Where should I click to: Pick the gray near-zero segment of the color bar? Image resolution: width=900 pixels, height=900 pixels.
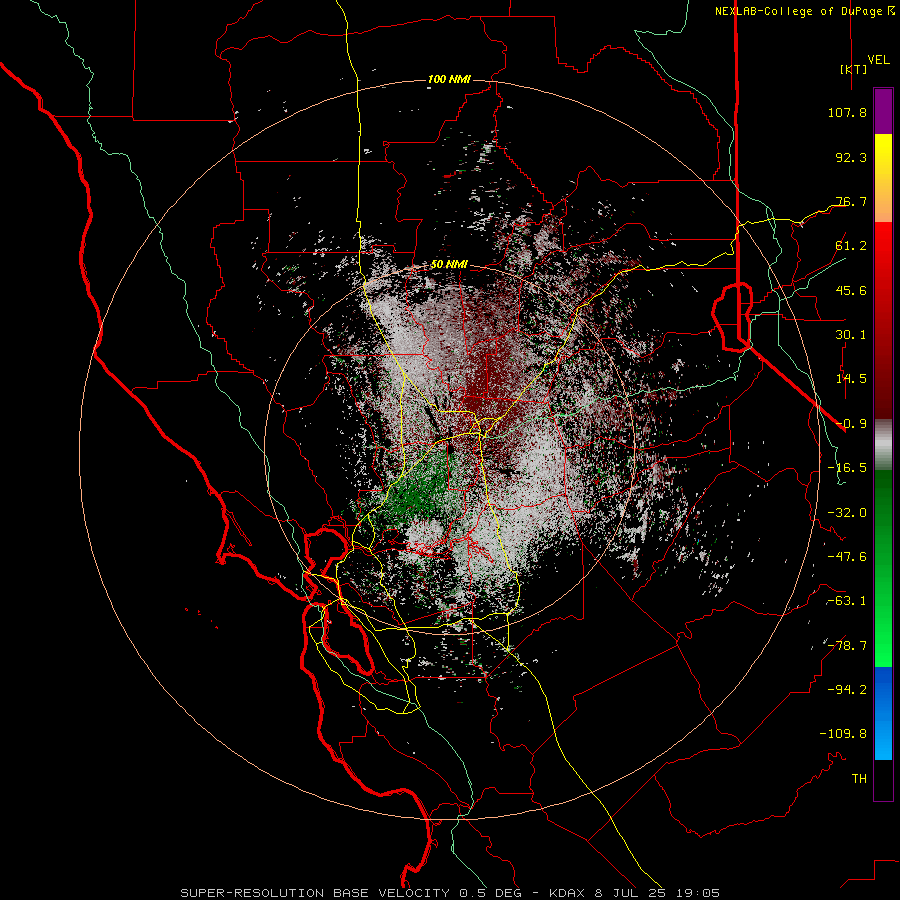pyautogui.click(x=883, y=445)
